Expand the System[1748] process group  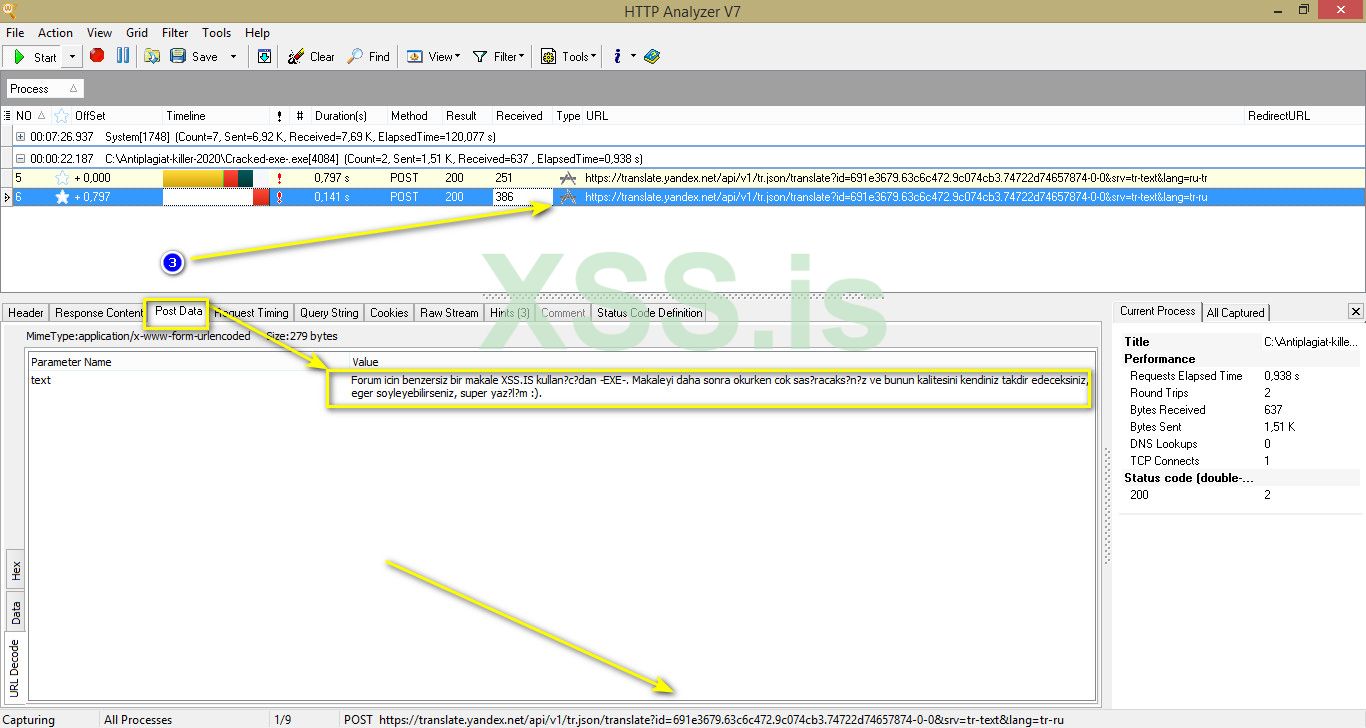coord(21,136)
